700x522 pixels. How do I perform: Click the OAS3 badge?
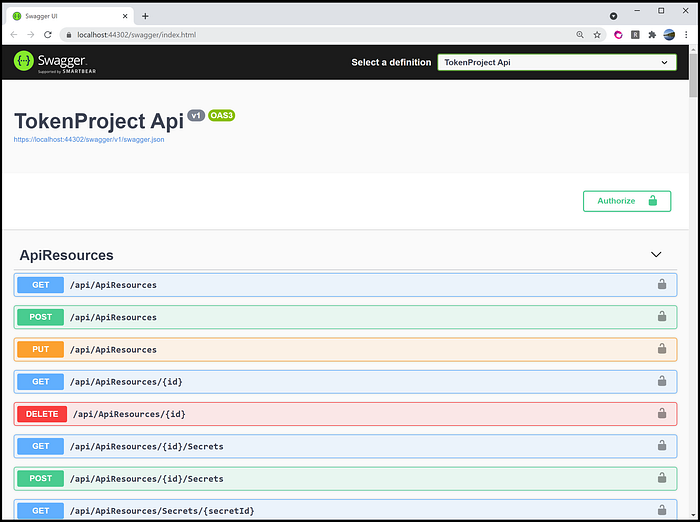point(221,116)
